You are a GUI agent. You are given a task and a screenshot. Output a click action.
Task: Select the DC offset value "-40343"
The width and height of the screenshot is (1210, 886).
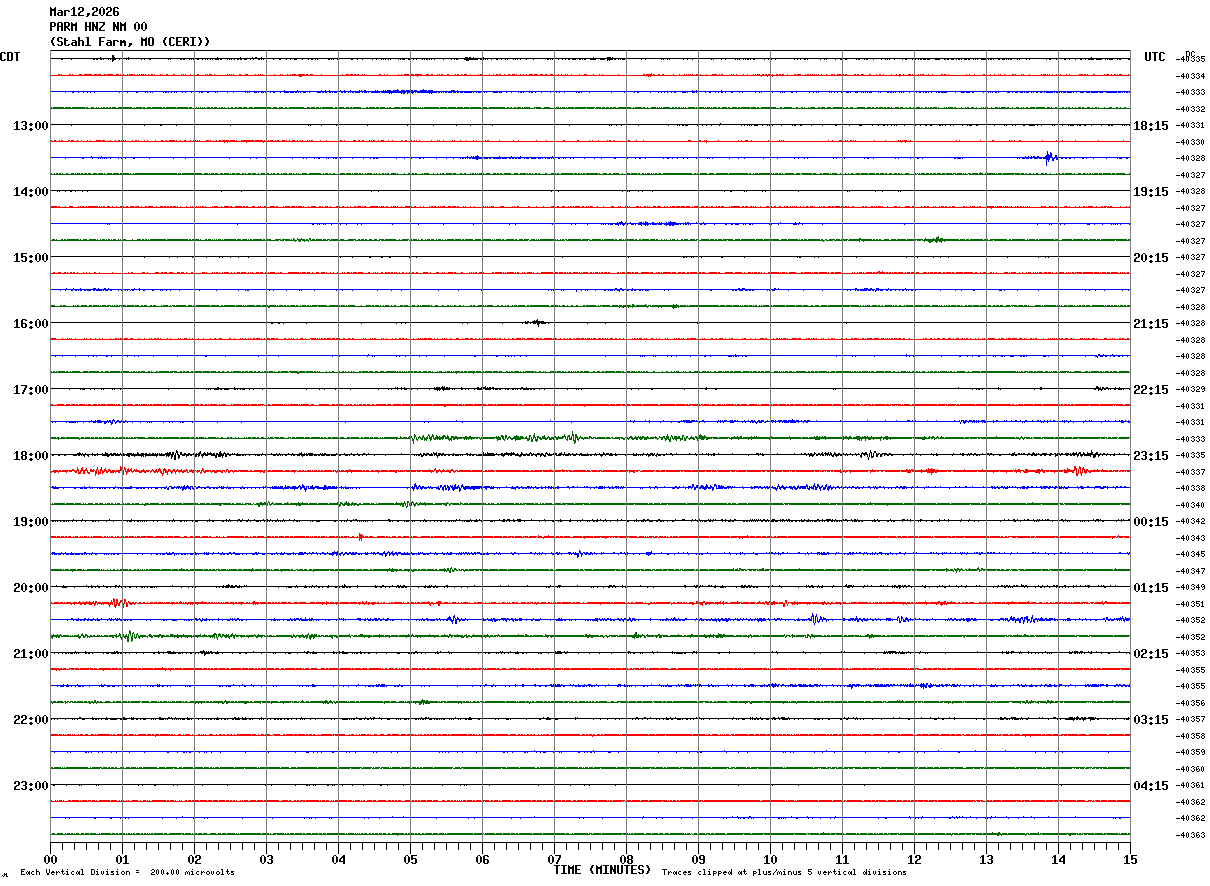coord(1190,538)
